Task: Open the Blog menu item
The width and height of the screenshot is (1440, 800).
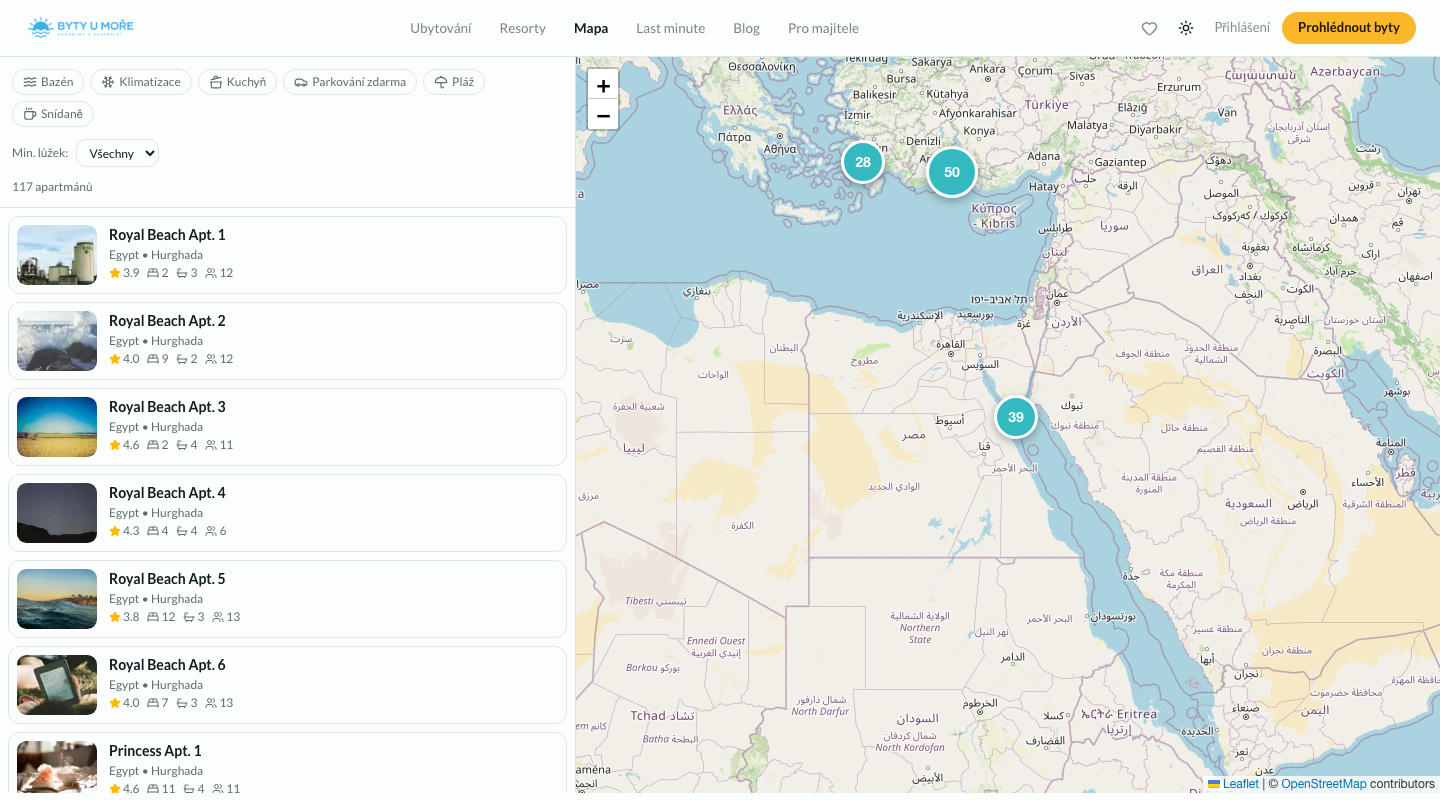Action: [x=746, y=28]
